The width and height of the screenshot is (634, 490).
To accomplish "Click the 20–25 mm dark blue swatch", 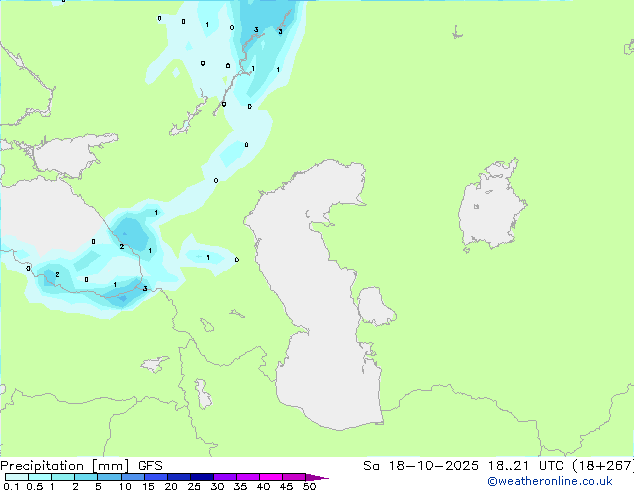I will coord(179,477).
